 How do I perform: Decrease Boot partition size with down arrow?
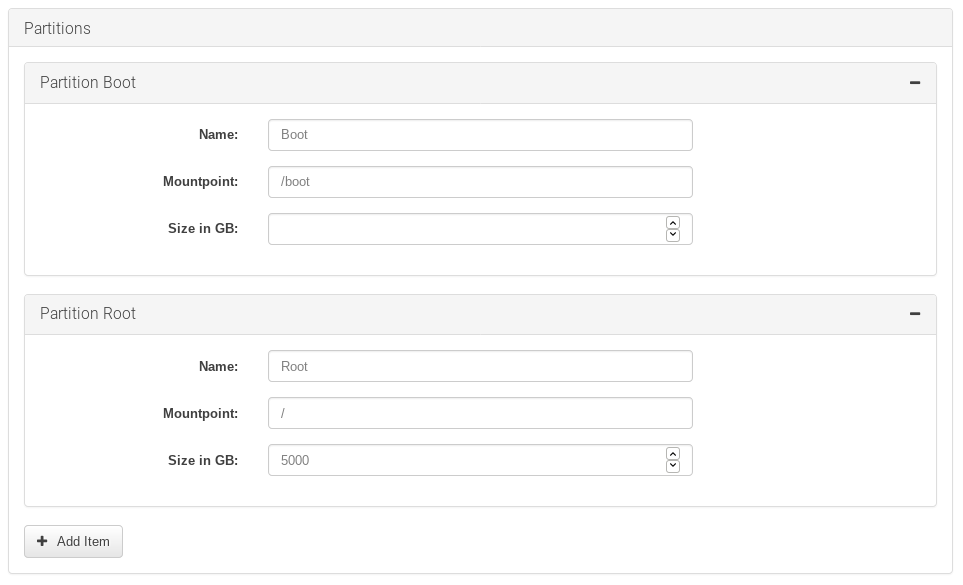[x=673, y=235]
